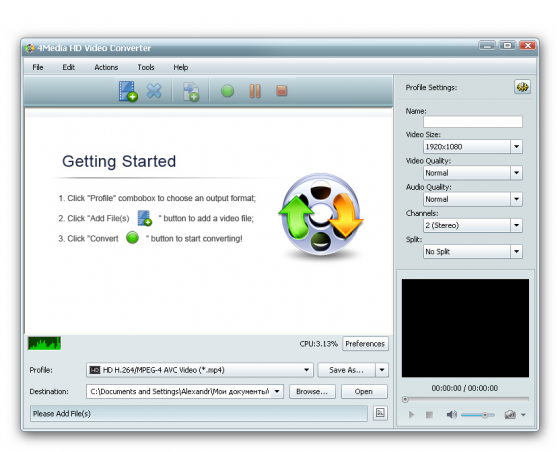560x452 pixels.
Task: Click the red Stop toolbar button
Action: point(282,91)
